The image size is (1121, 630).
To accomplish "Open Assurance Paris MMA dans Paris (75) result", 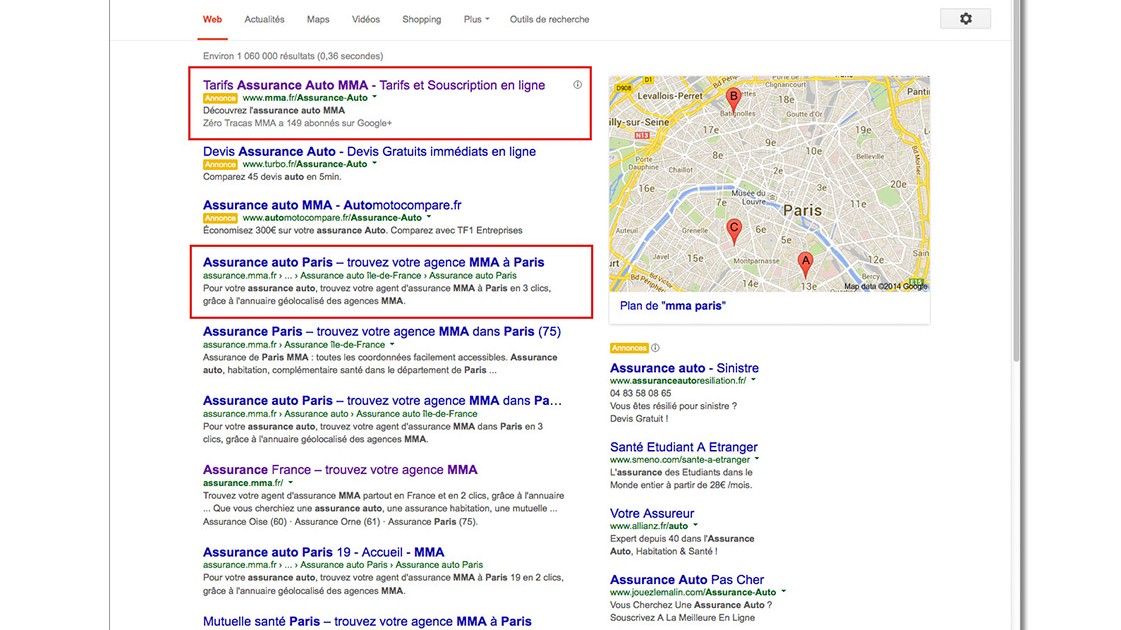I will [x=382, y=332].
